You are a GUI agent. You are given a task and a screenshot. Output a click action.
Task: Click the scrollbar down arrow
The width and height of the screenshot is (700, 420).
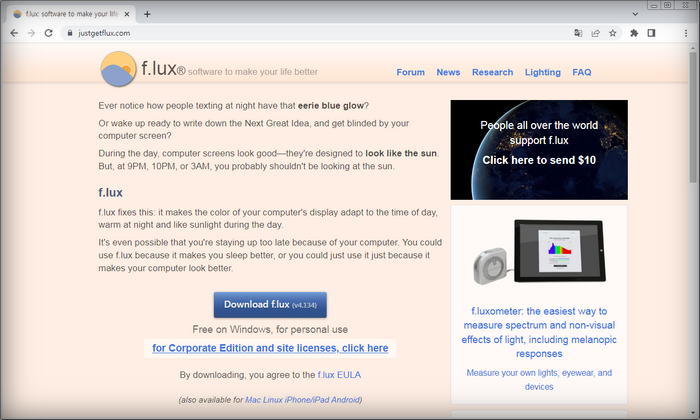click(693, 413)
